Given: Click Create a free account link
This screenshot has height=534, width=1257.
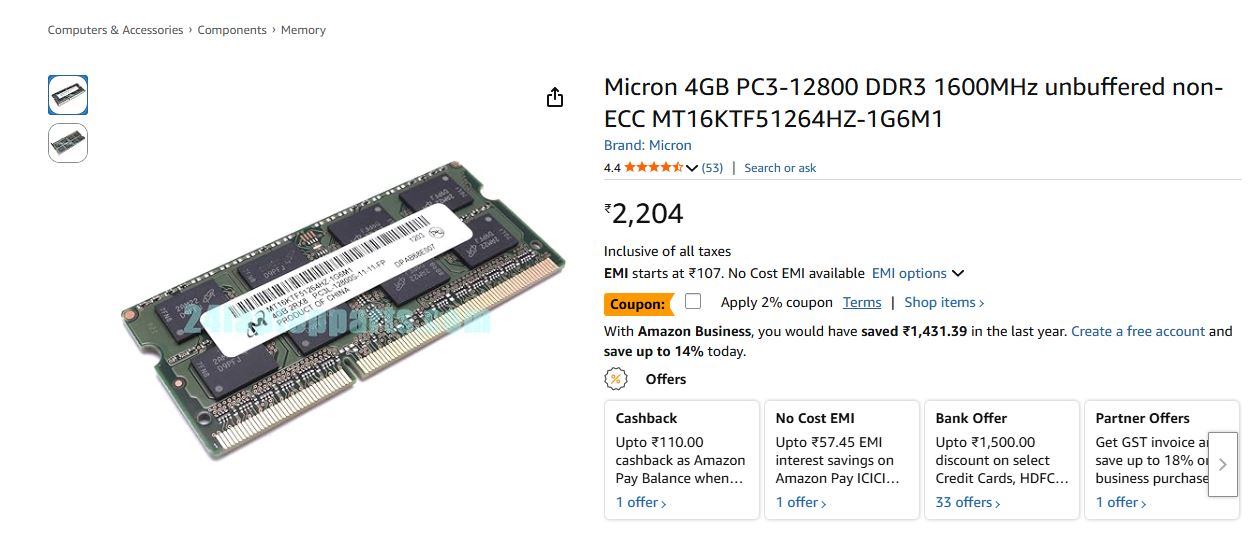Looking at the screenshot, I should [x=1137, y=331].
